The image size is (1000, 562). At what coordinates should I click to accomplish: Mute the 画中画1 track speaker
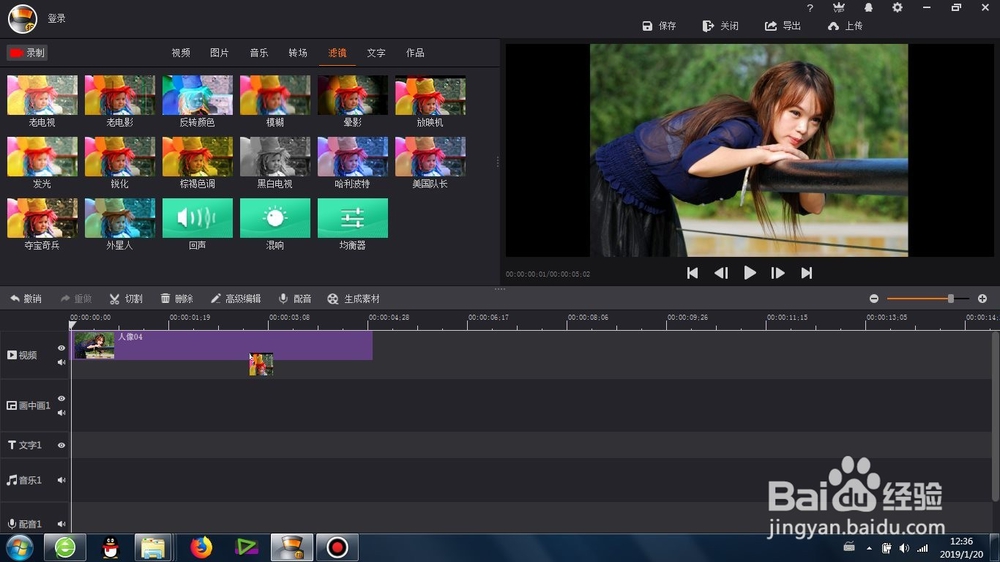coord(61,413)
